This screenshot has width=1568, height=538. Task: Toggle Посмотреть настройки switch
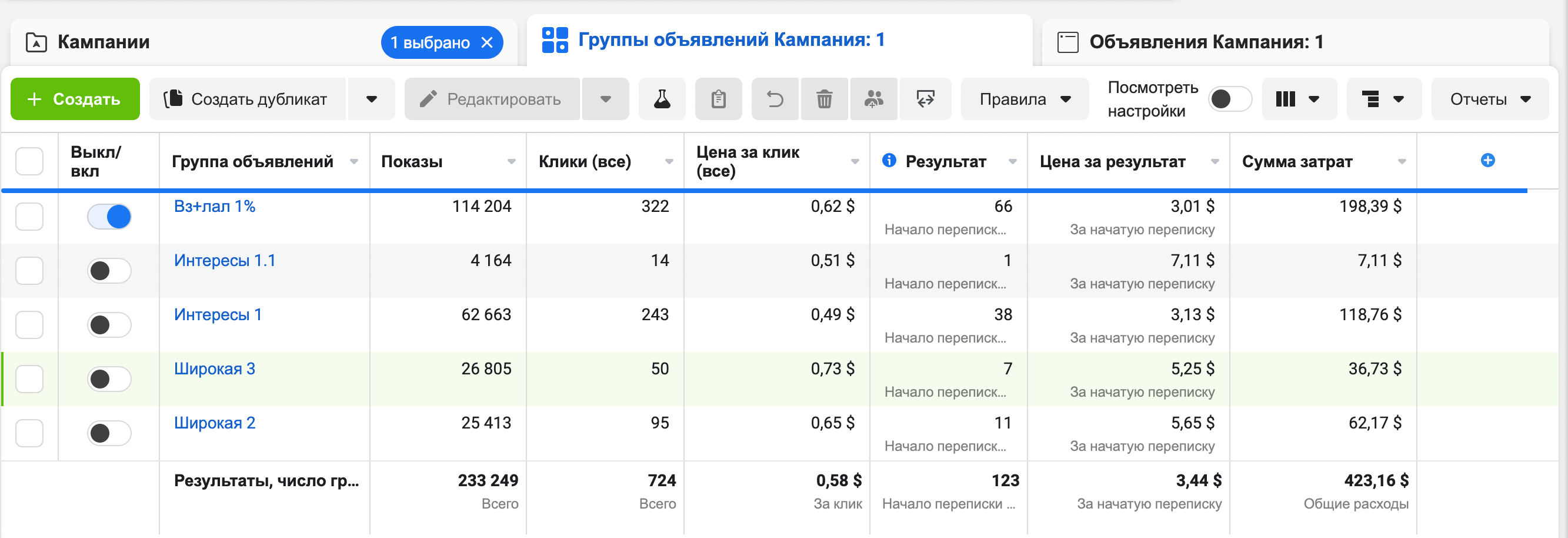(x=1230, y=98)
